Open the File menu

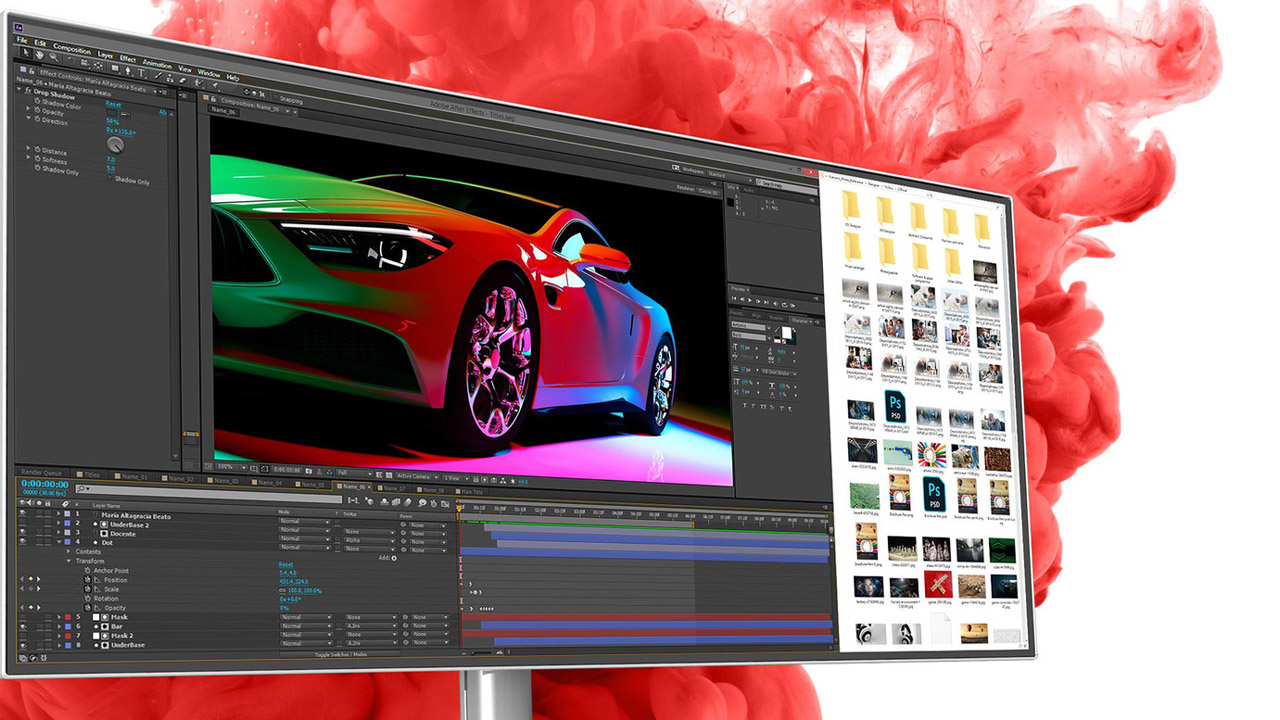click(x=22, y=40)
